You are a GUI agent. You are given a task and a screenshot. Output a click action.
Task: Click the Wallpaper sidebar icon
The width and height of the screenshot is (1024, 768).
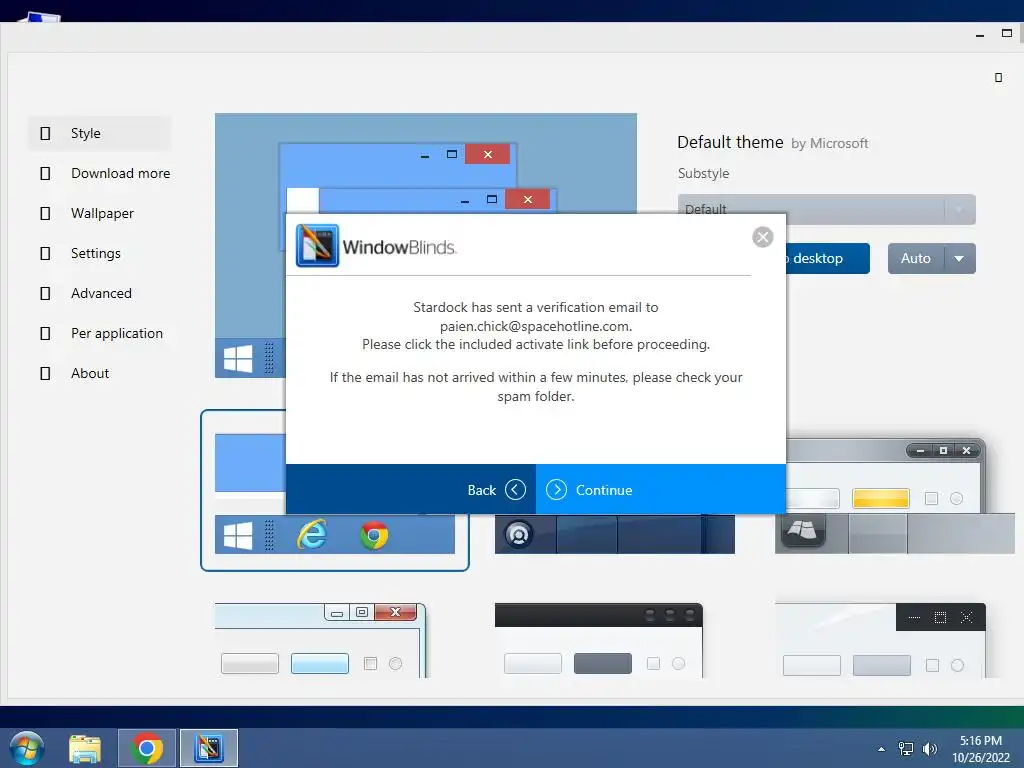tap(45, 214)
